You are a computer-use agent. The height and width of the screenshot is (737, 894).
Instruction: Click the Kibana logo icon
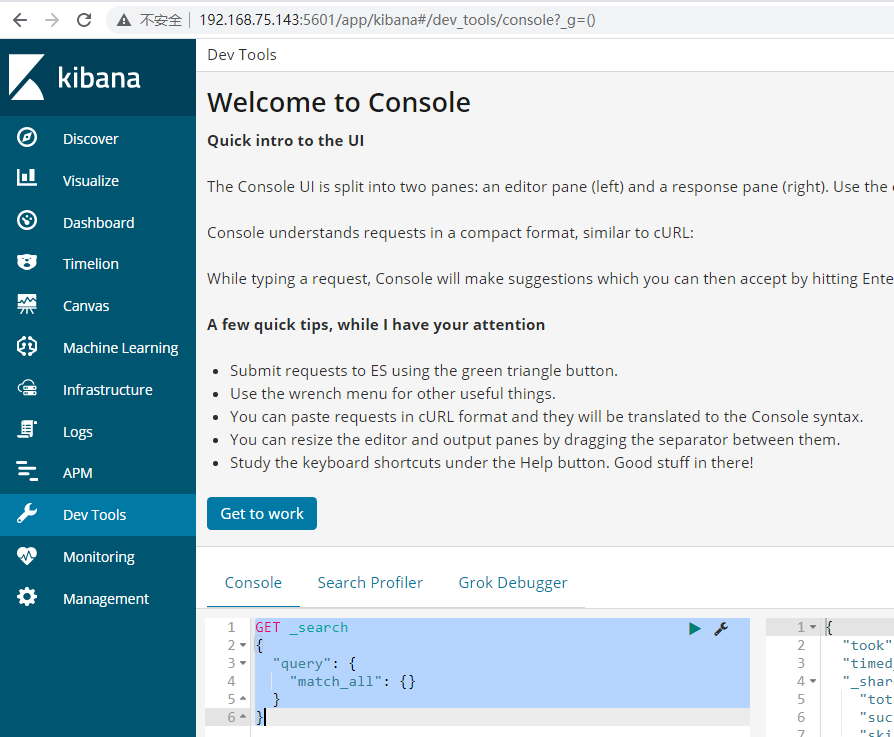tap(26, 77)
